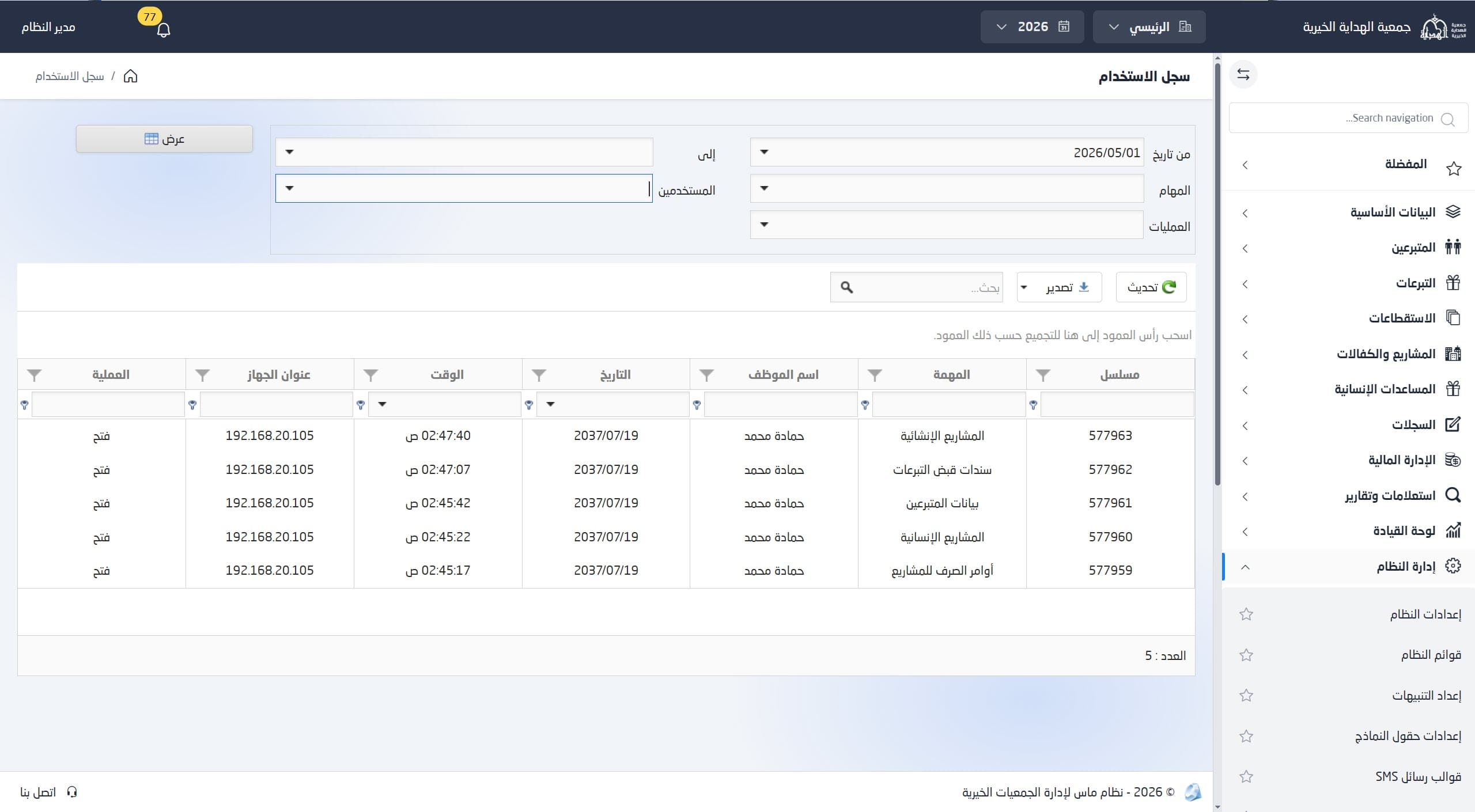Viewport: 1475px width, 812px height.
Task: Open the contact us headset link
Action: tap(48, 792)
